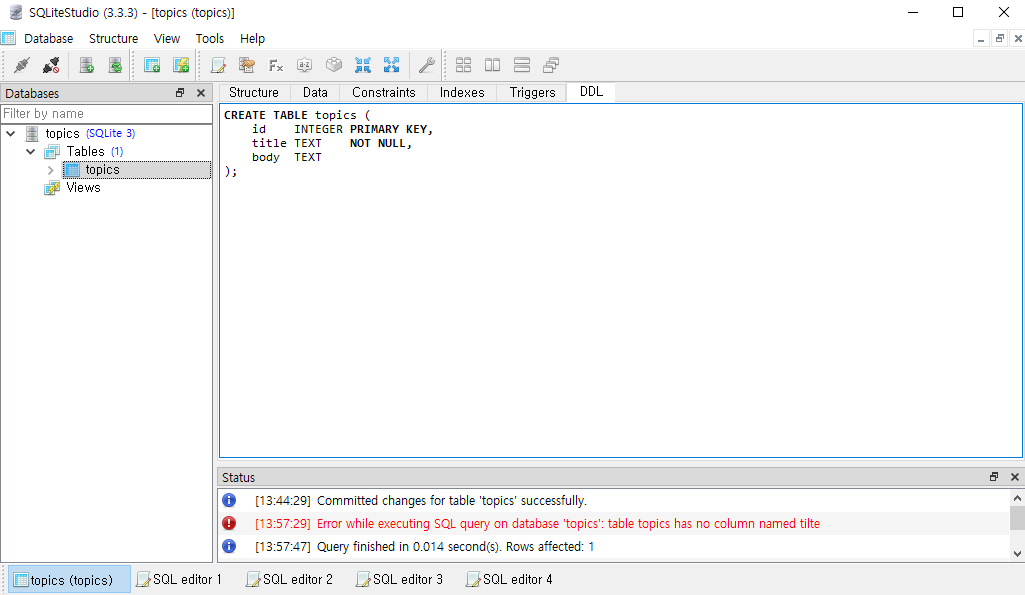
Task: Close the Status panel
Action: tap(1015, 477)
